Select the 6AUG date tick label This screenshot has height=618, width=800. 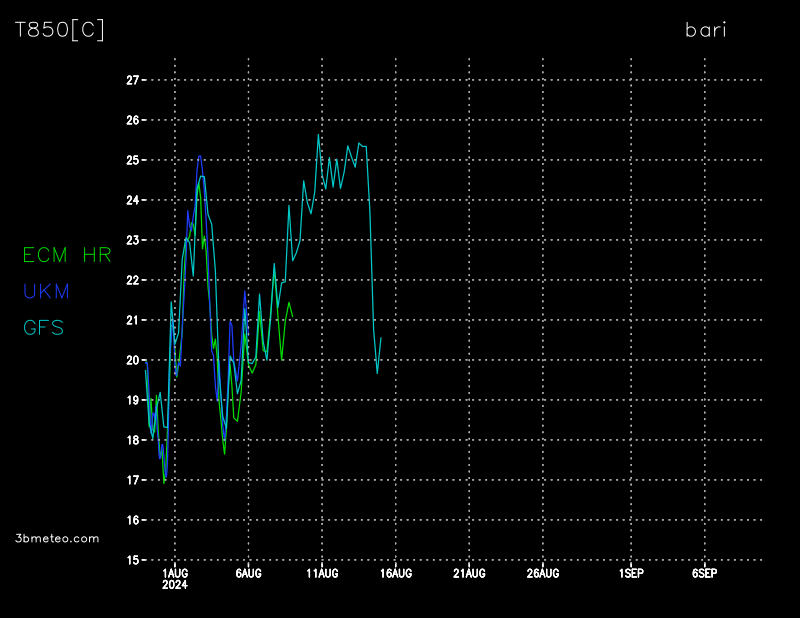248,573
